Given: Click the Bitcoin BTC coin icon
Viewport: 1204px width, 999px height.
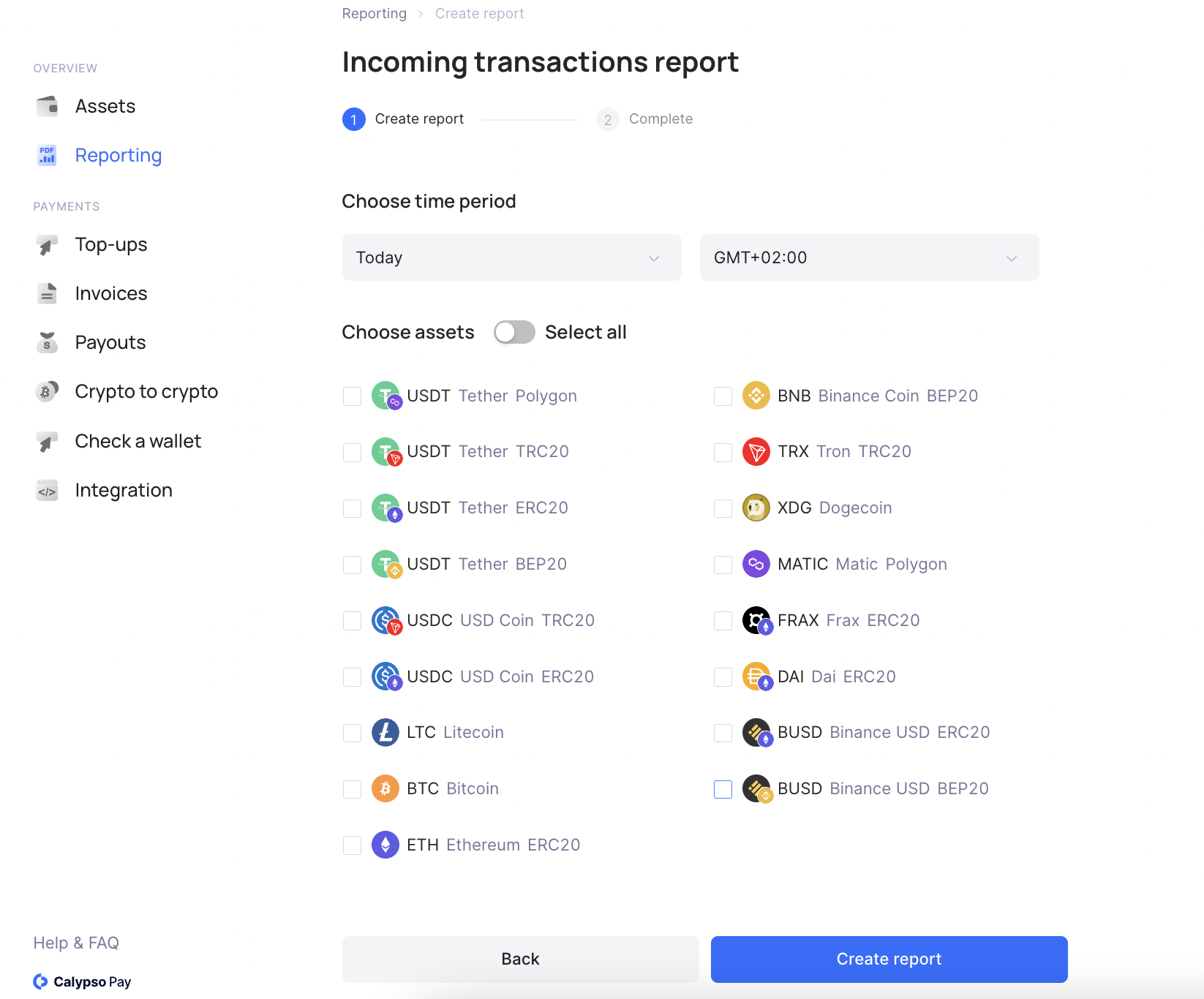Looking at the screenshot, I should point(385,788).
